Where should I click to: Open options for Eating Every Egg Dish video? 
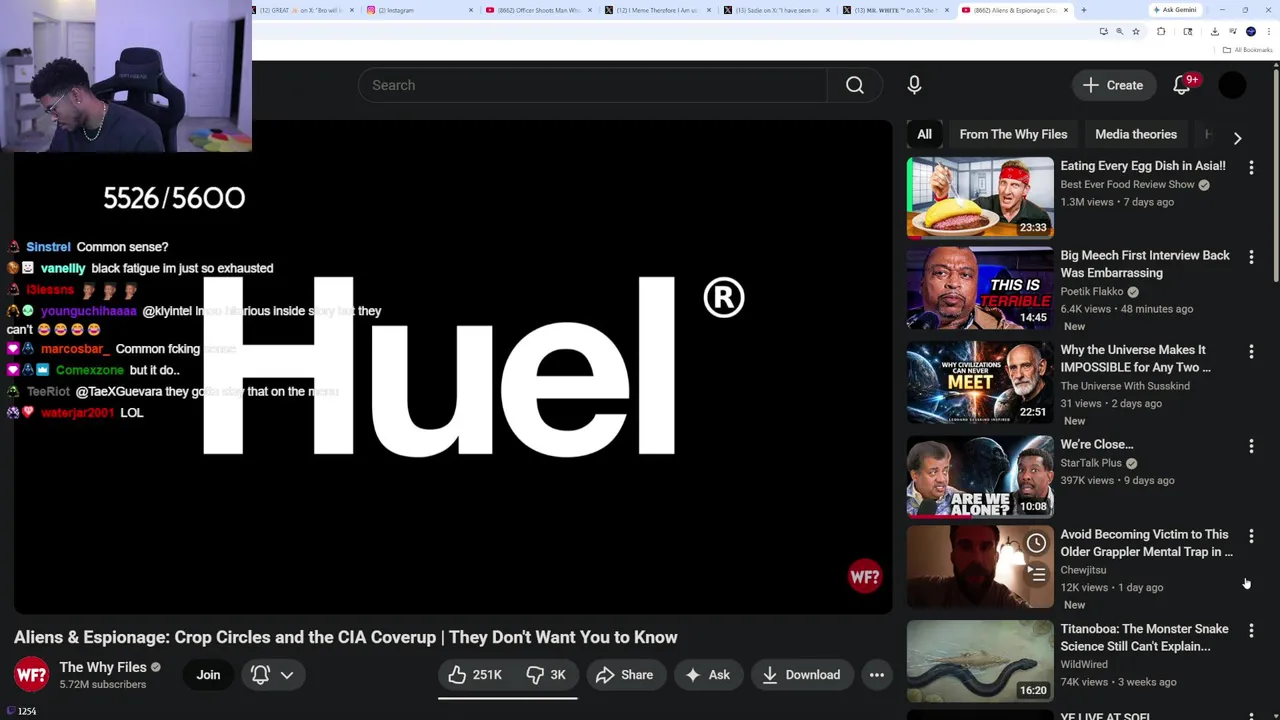click(1251, 167)
